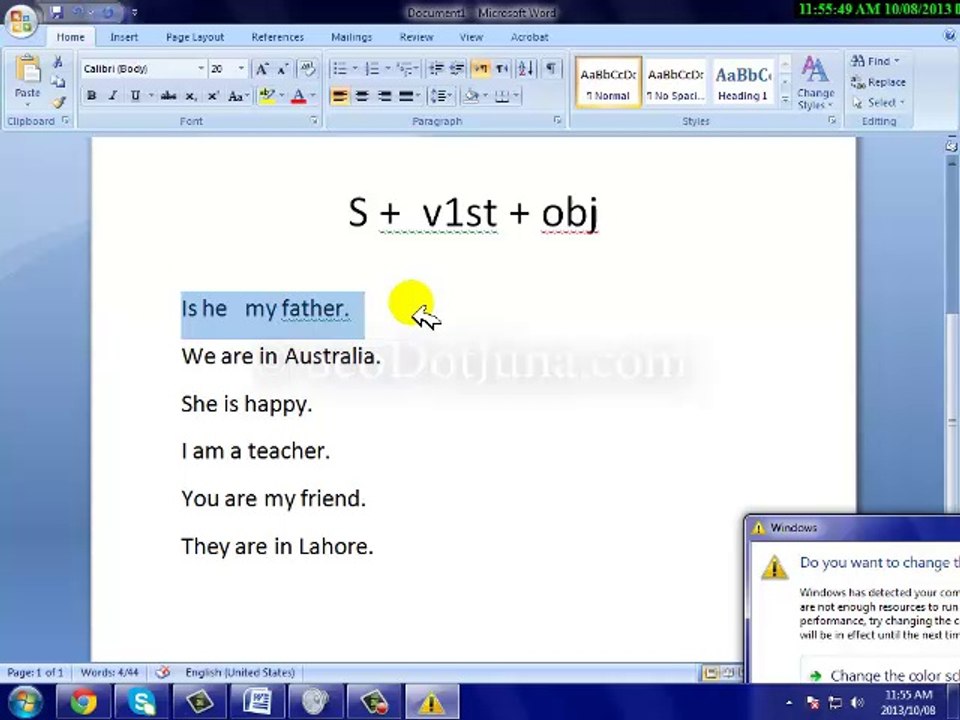Increase paragraph indent
Image resolution: width=960 pixels, height=720 pixels.
(457, 69)
